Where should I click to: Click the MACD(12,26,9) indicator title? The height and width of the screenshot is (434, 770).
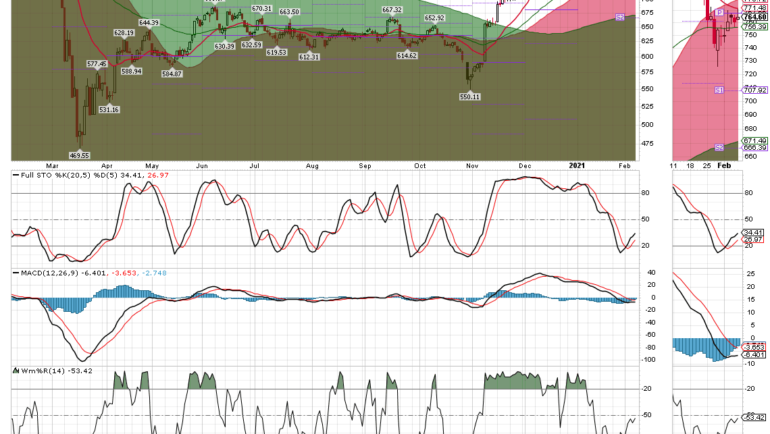point(49,273)
